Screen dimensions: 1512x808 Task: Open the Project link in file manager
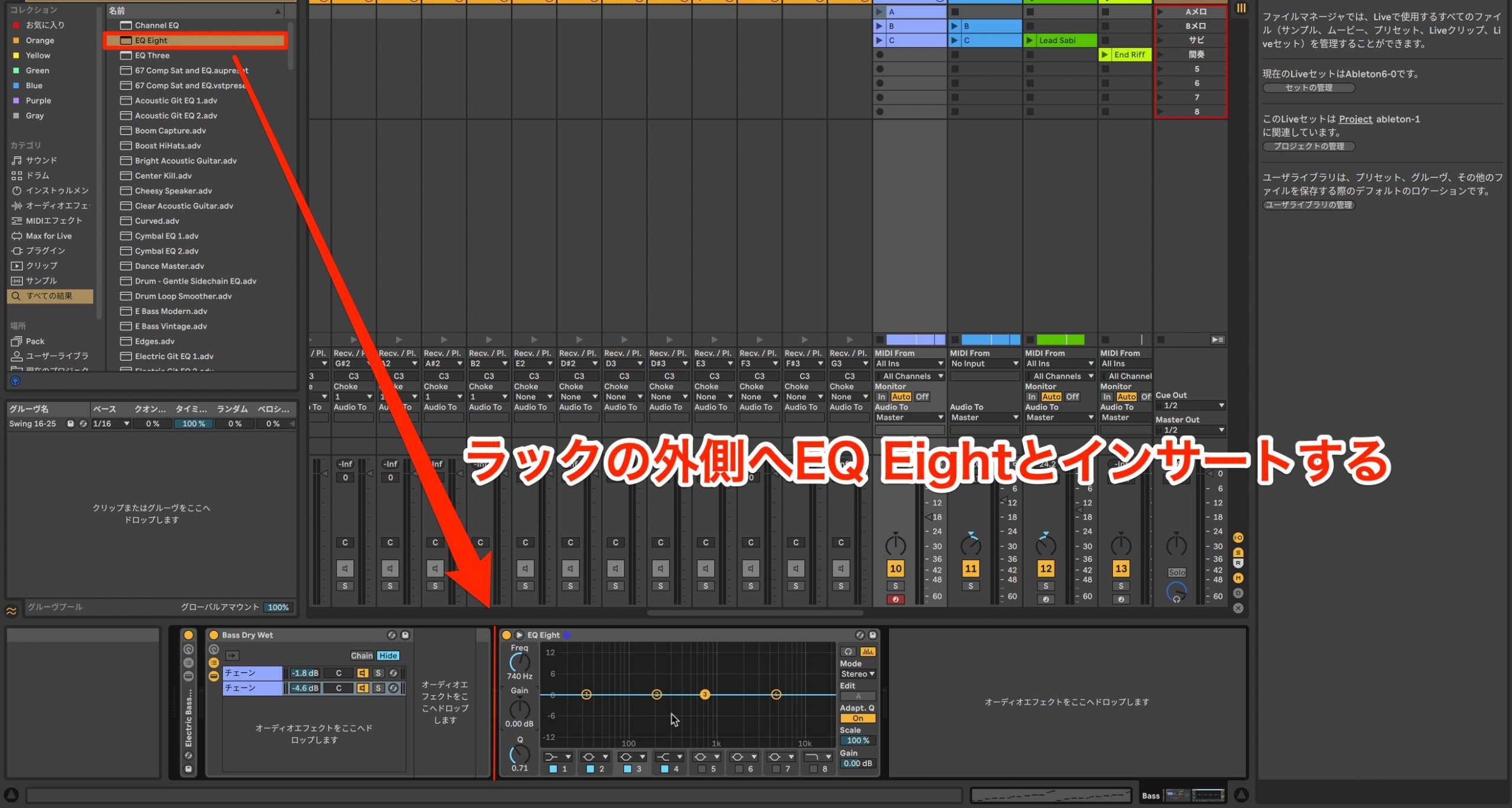click(x=1355, y=119)
